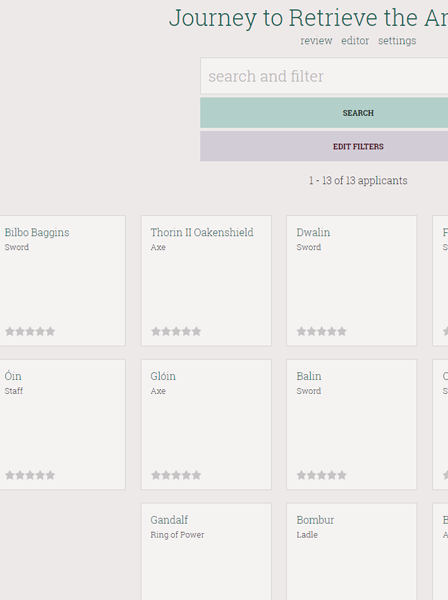Focus the search and filter field
Screen dimensions: 448x600
point(324,76)
